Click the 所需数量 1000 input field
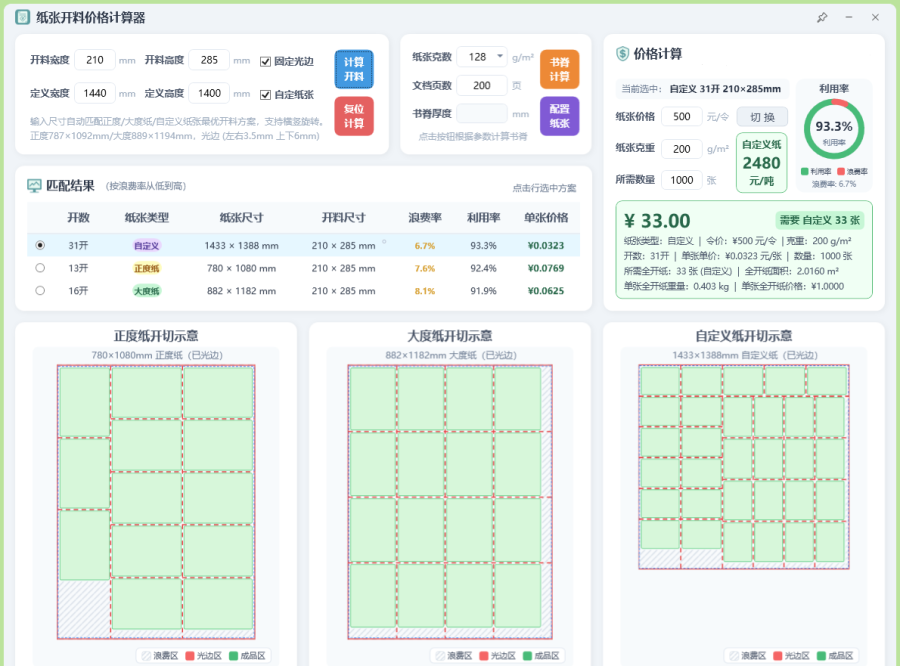900x666 pixels. [681, 180]
